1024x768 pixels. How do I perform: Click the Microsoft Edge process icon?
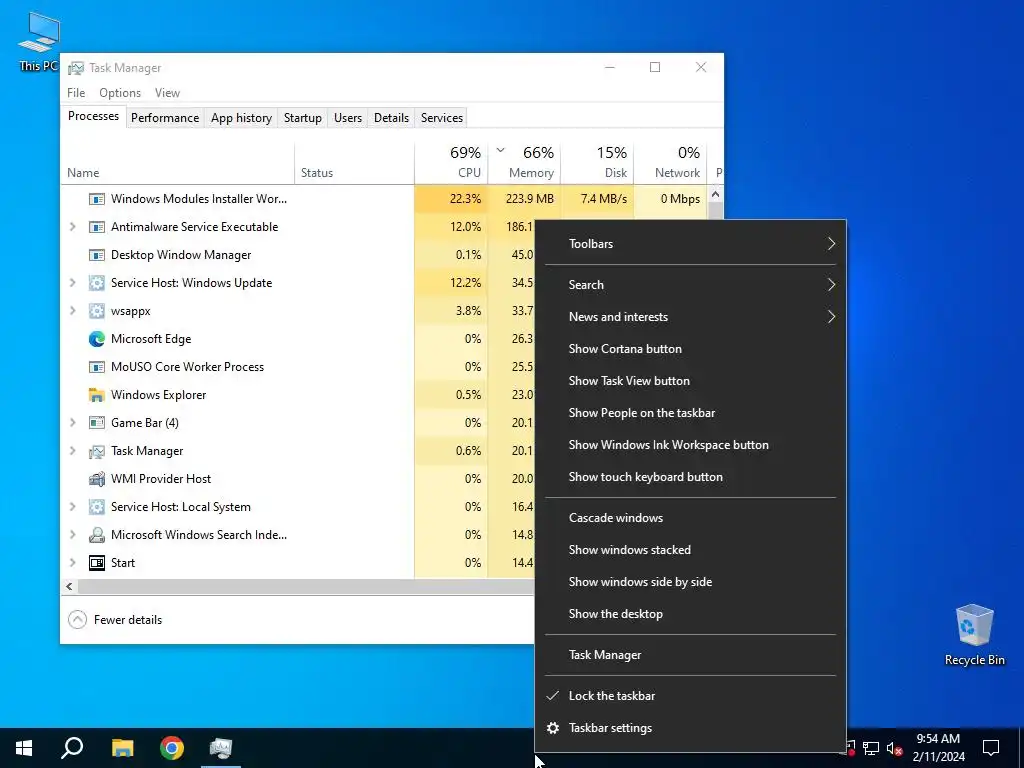point(97,339)
